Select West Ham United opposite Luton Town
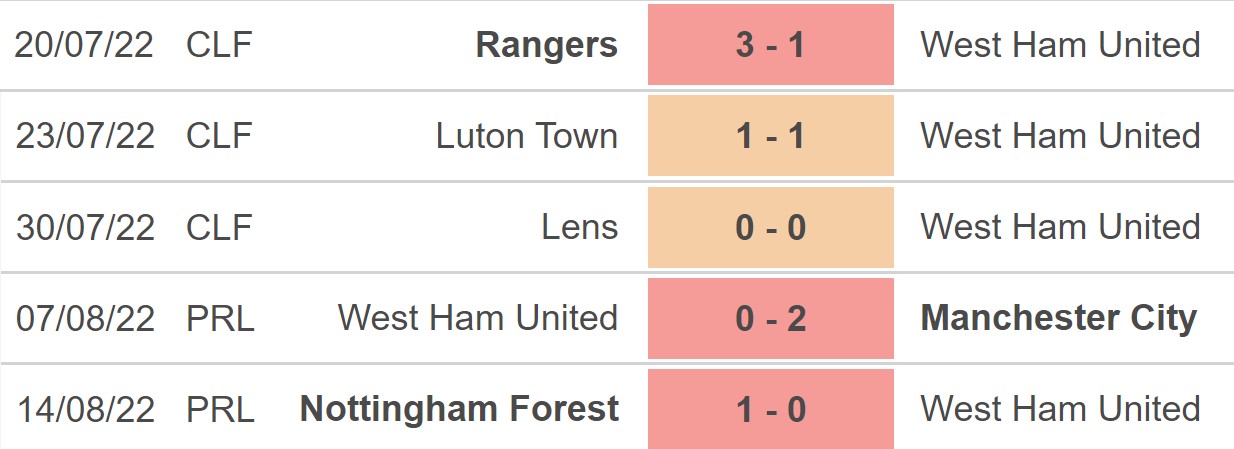 1060,136
